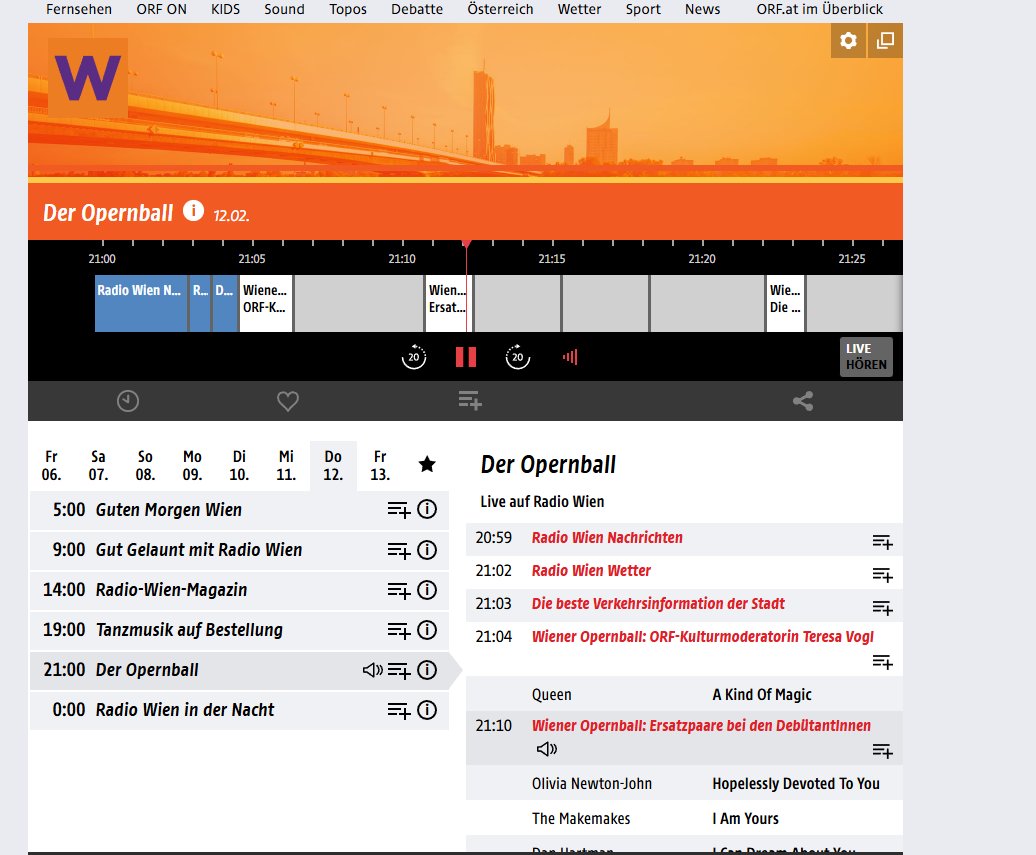Open favorites star in day selector
This screenshot has width=1036, height=855.
427,465
